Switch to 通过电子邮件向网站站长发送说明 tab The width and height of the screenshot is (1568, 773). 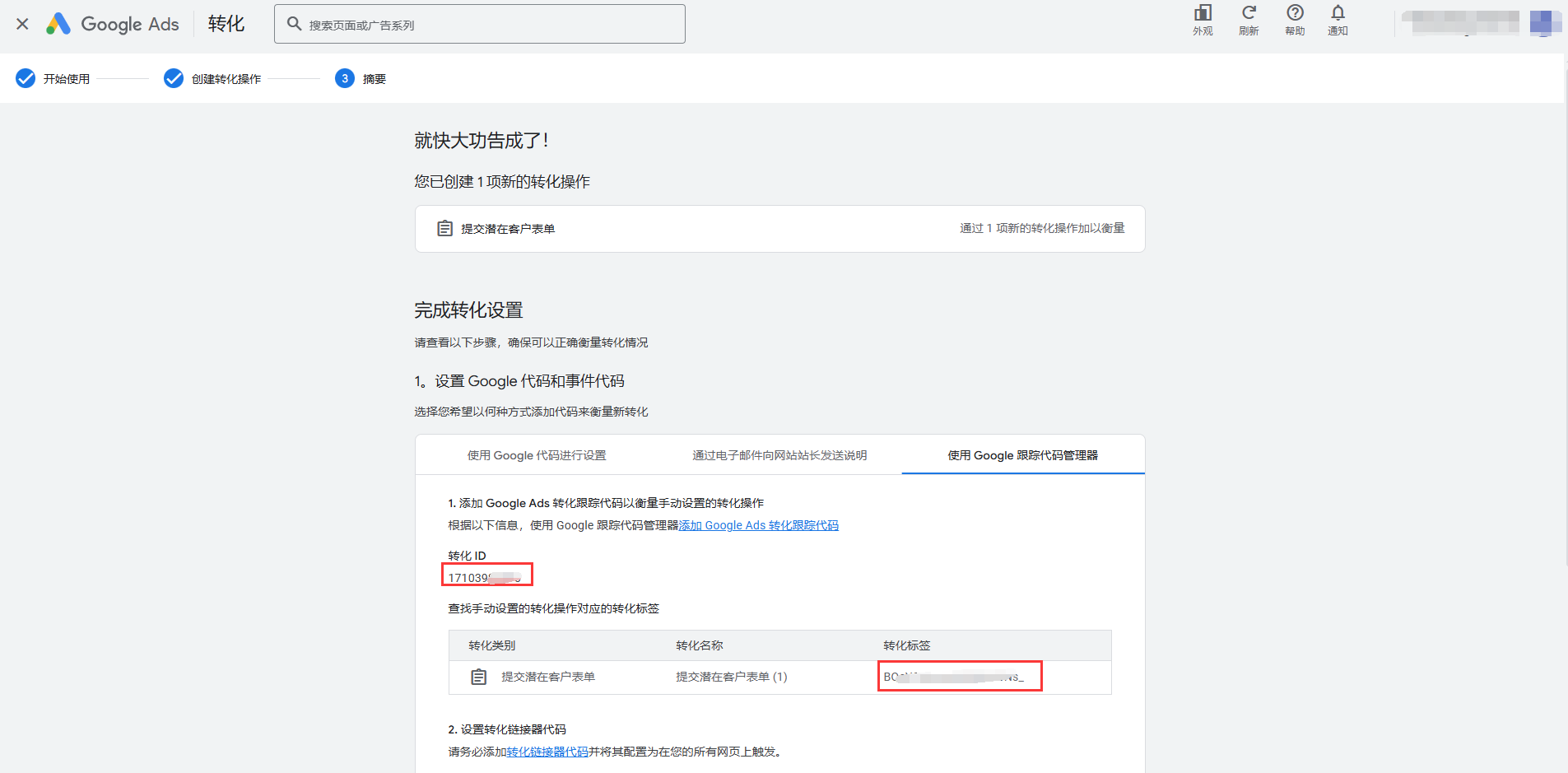point(779,455)
